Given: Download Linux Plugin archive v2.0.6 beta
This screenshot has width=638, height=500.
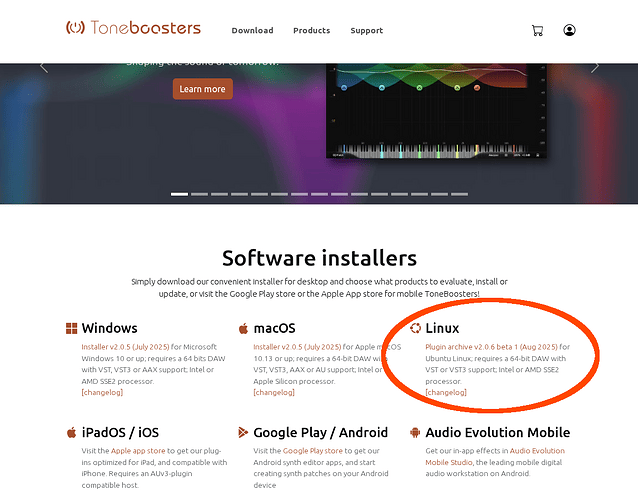Looking at the screenshot, I should (492, 347).
